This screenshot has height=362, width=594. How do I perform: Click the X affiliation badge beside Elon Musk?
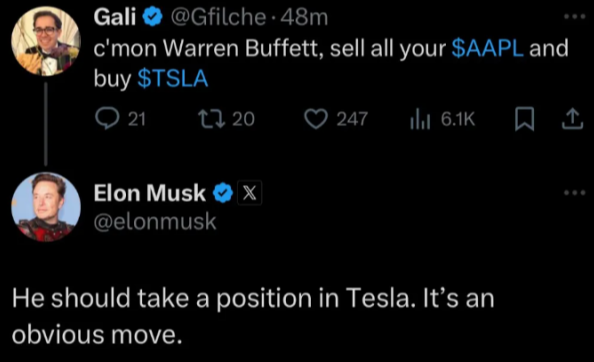(x=249, y=193)
